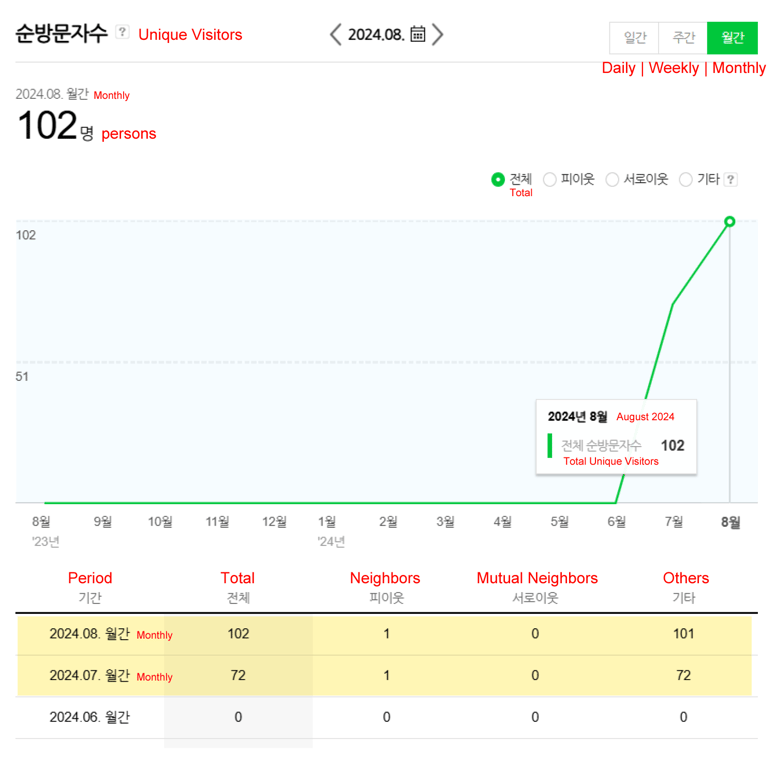Viewport: 776px width, 768px height.
Task: Click the 서로이웃 column header
Action: [x=535, y=598]
